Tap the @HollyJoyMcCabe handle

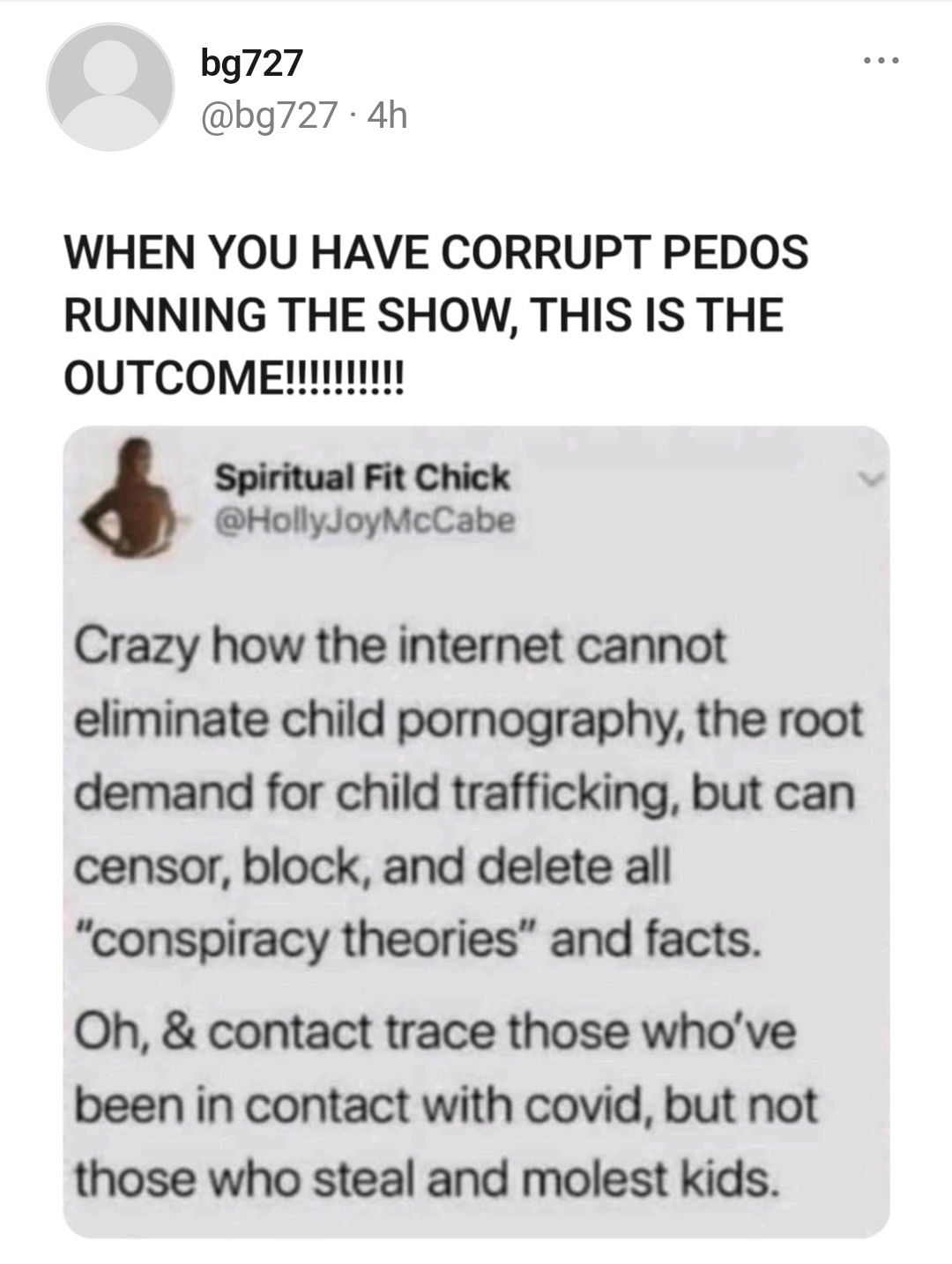366,521
